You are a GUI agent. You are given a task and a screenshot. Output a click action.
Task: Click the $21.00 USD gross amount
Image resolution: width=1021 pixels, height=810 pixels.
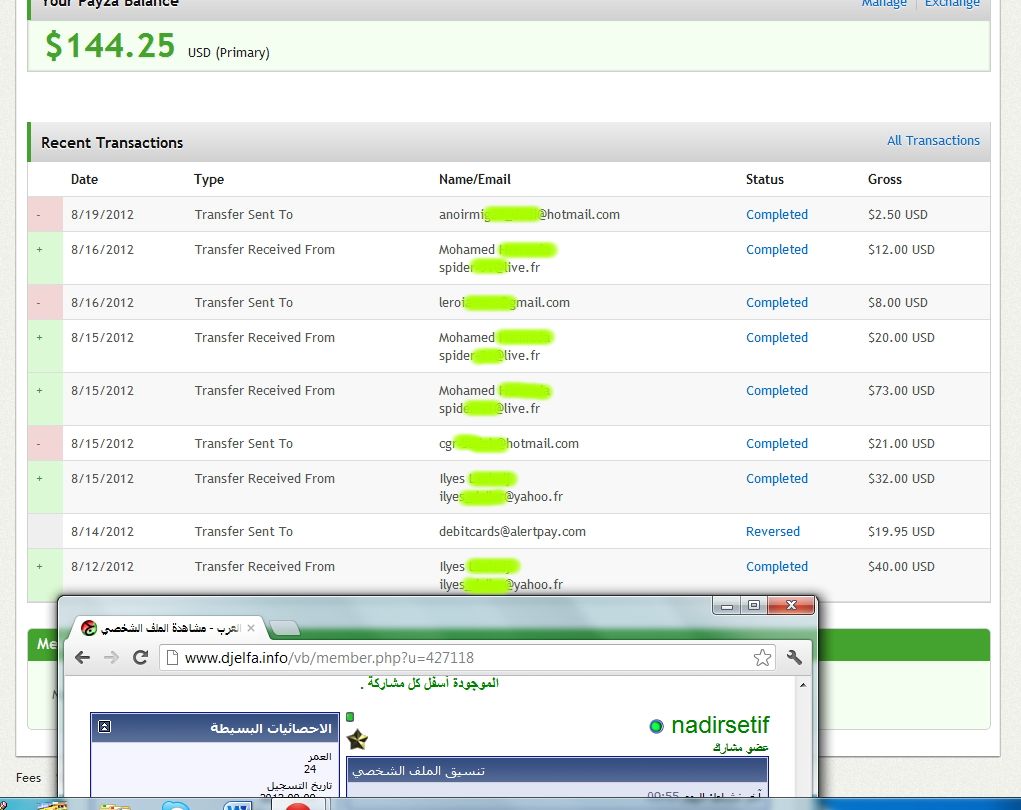pyautogui.click(x=901, y=443)
